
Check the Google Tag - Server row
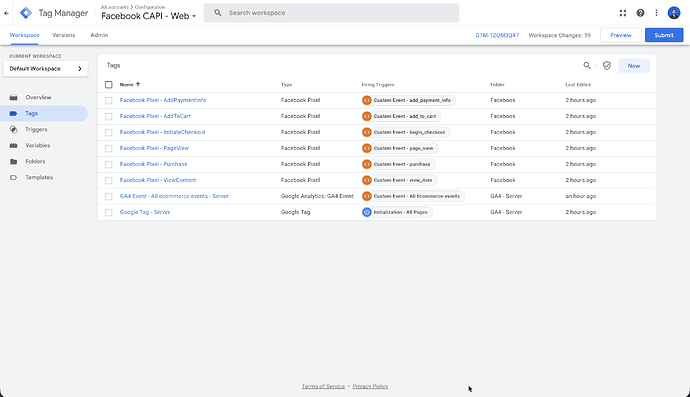click(x=109, y=212)
